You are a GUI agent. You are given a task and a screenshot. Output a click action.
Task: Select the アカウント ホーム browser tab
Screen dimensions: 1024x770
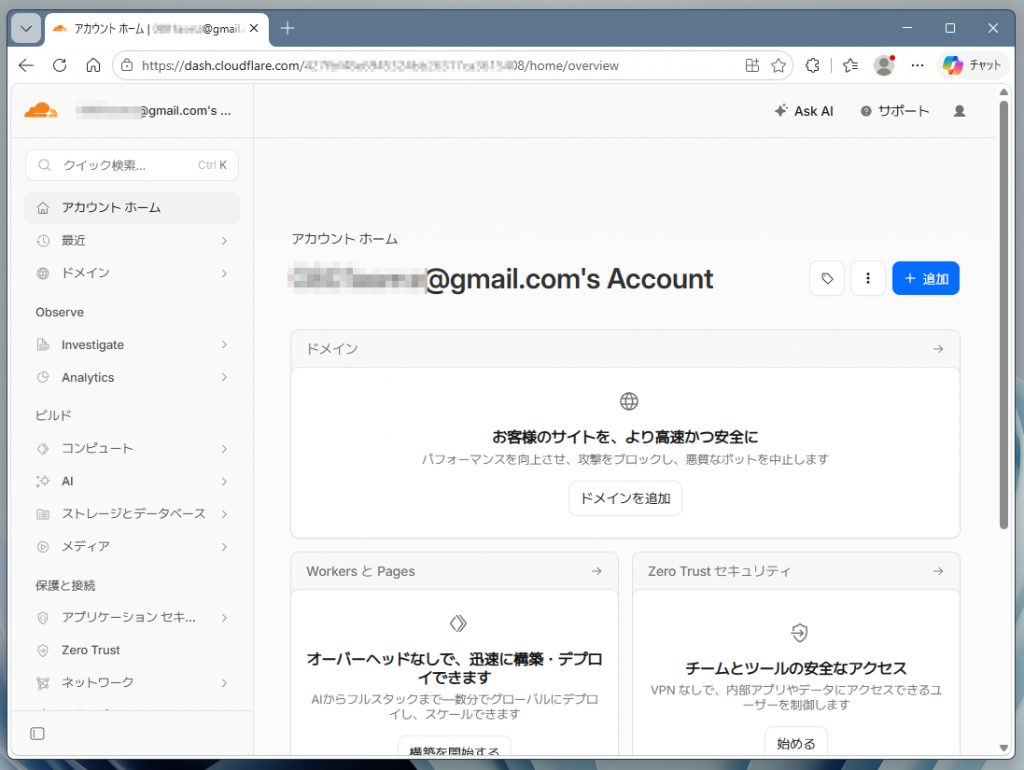point(157,29)
